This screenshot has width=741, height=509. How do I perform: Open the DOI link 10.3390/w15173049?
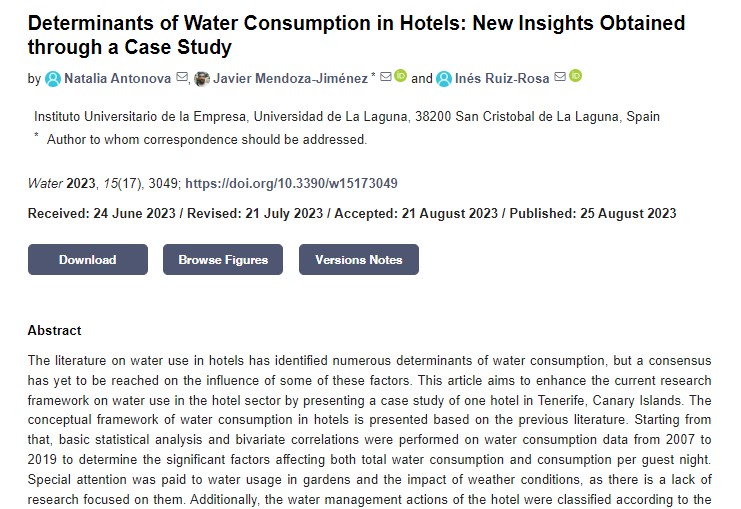pyautogui.click(x=291, y=183)
